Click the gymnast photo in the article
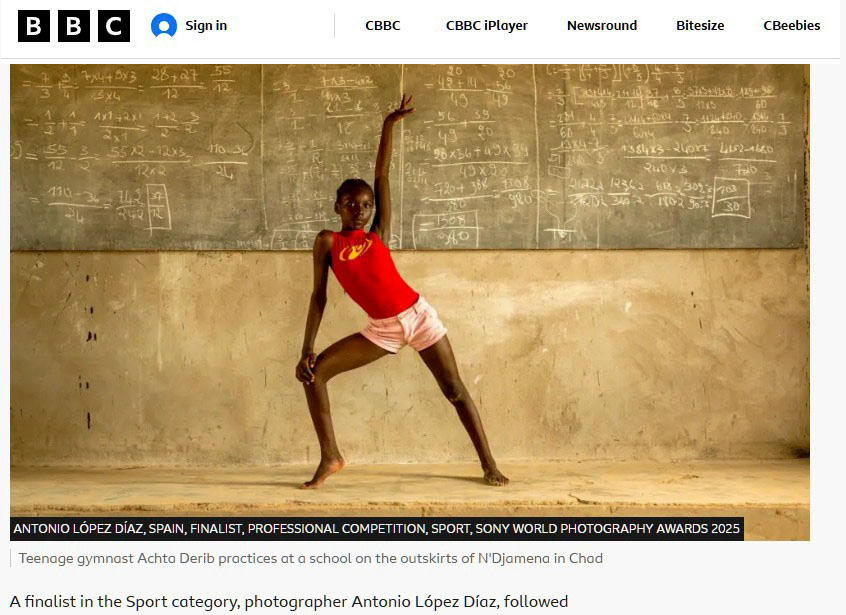 point(410,302)
